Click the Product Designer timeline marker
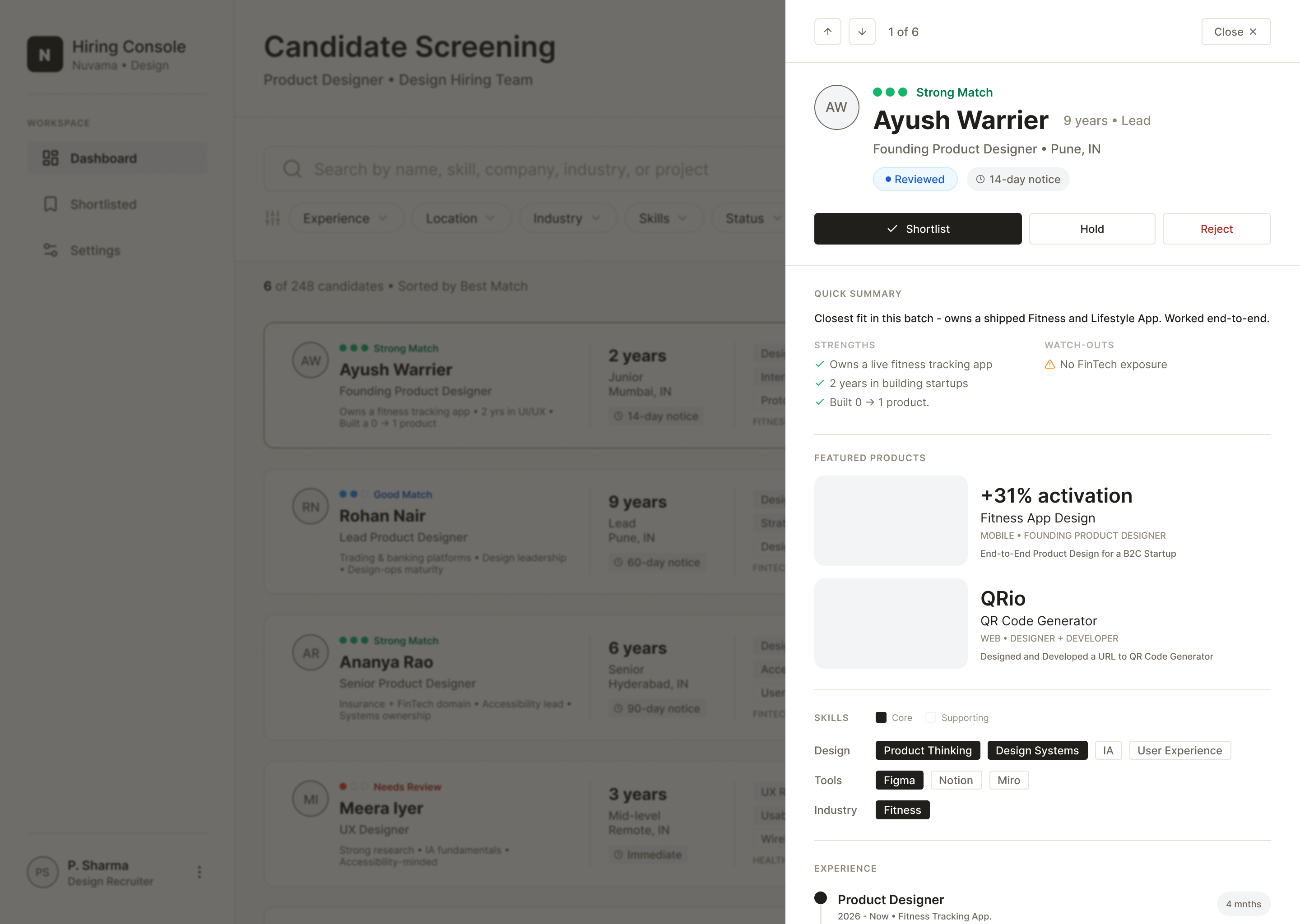Screen dimensions: 1300x924 pos(821,898)
